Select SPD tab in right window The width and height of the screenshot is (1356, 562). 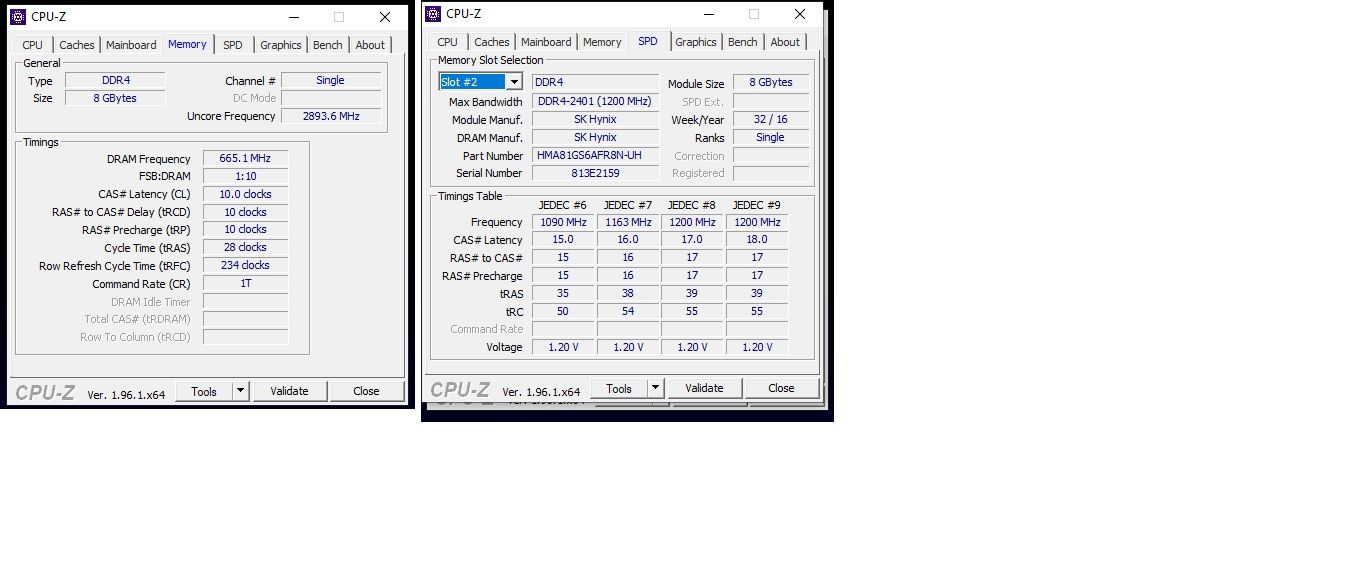(648, 41)
